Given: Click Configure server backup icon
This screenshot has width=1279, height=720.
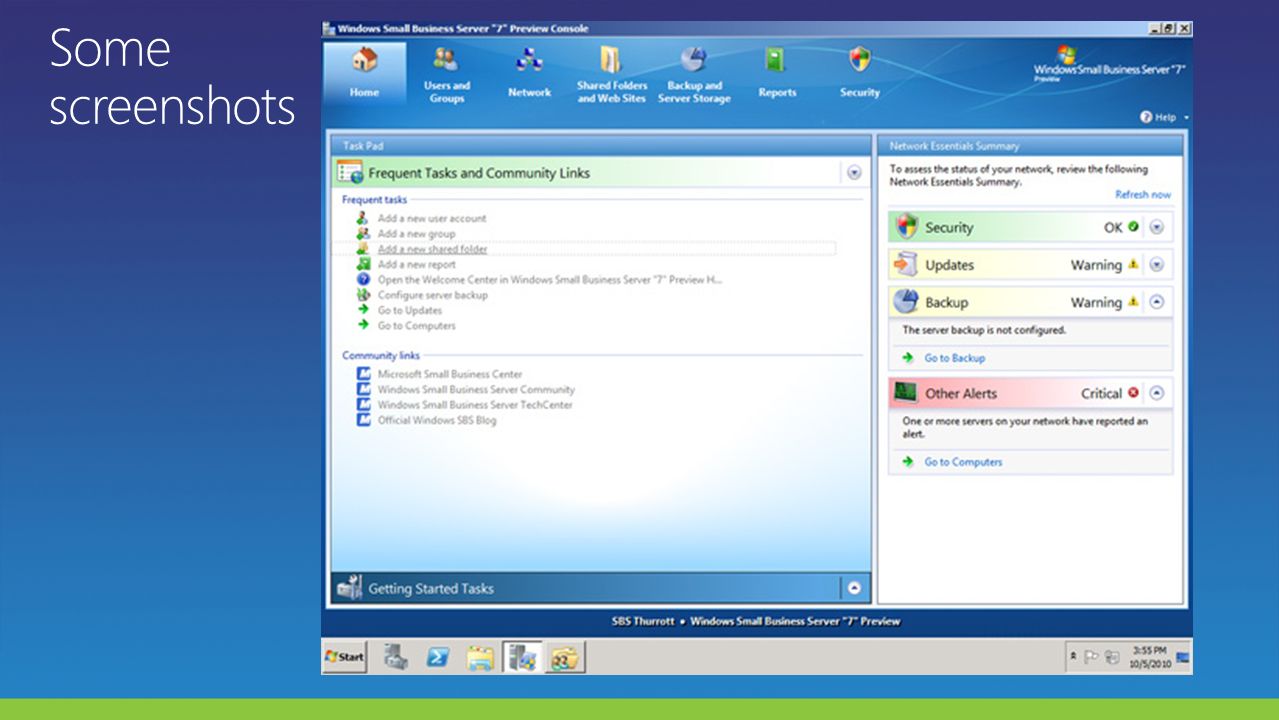Looking at the screenshot, I should (363, 295).
